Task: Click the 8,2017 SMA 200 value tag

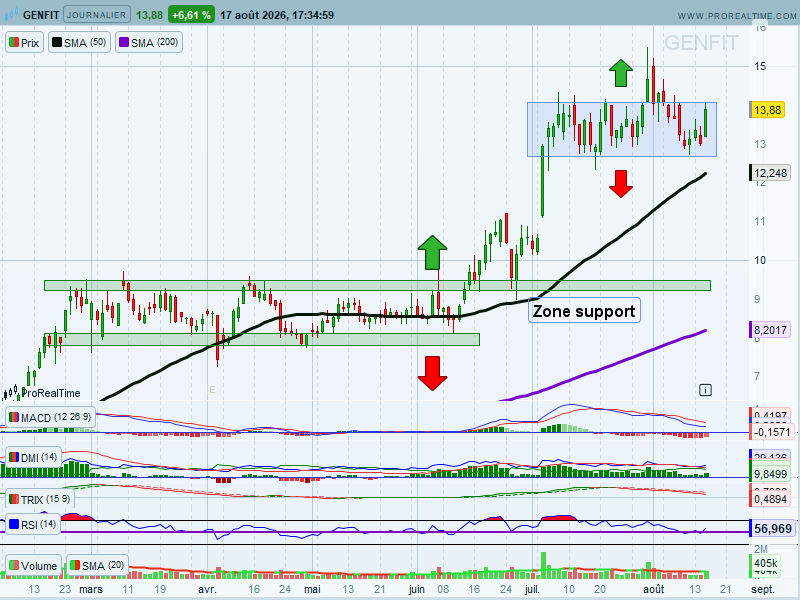Action: point(769,330)
